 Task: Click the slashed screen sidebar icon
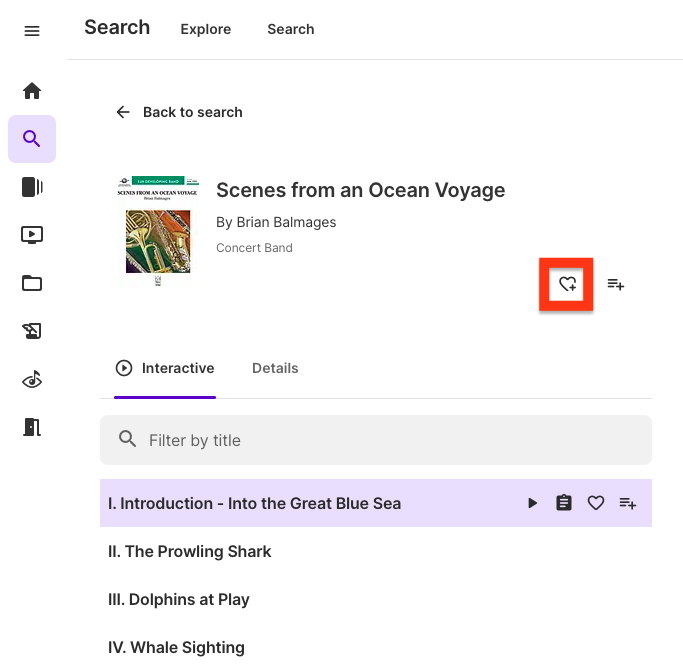tap(32, 331)
